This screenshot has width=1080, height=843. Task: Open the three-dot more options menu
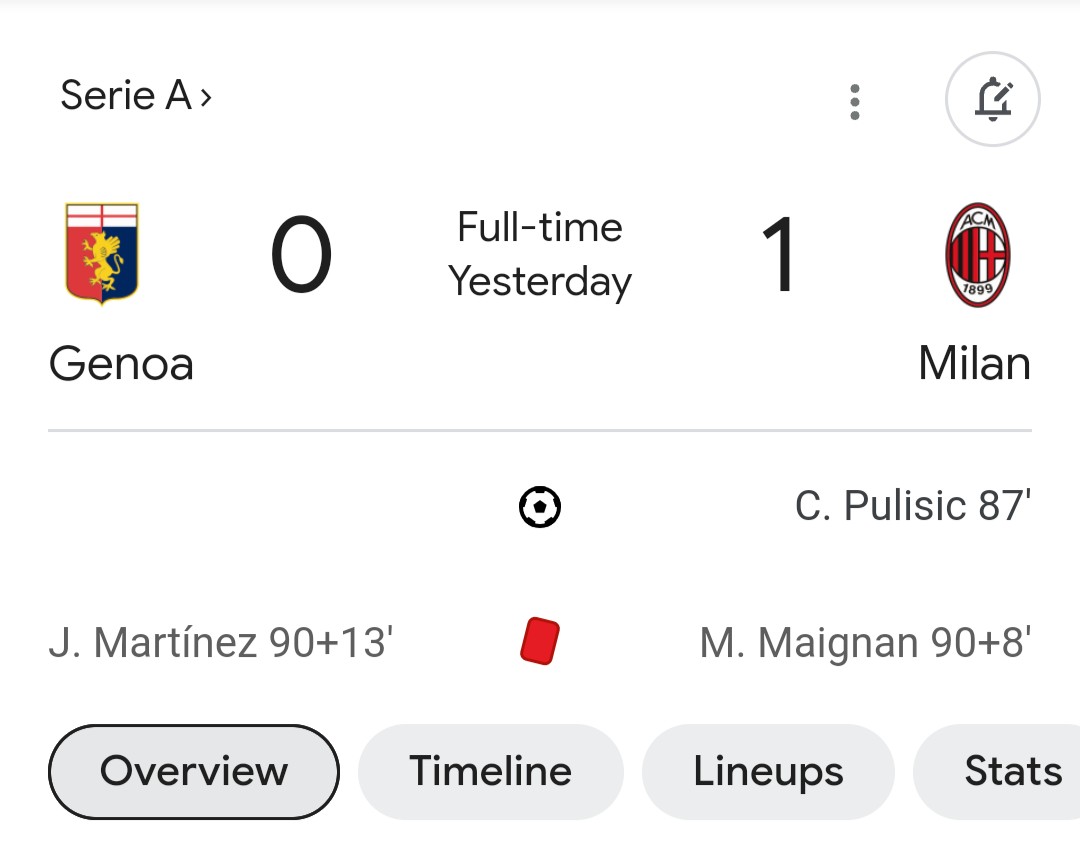tap(854, 102)
